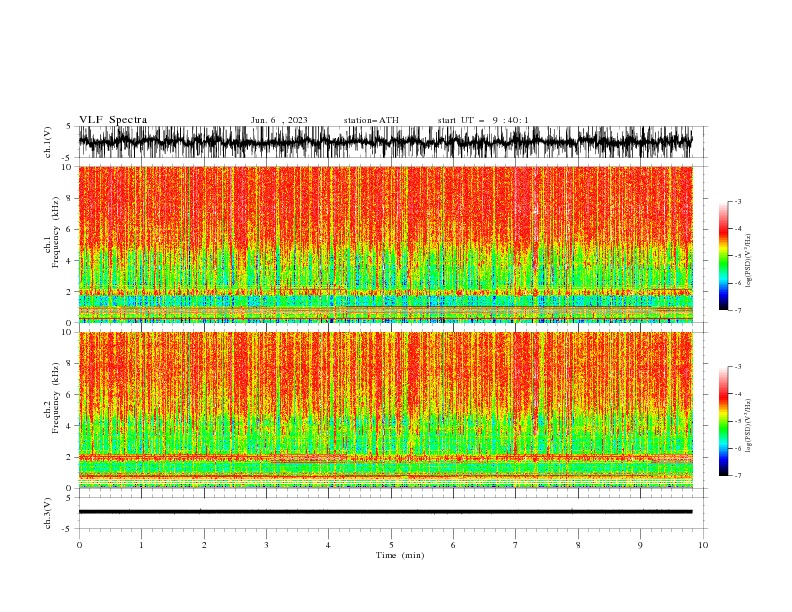This screenshot has height=612, width=792.
Task: Click the "VLF Spectra" plot title
Action: coord(113,120)
